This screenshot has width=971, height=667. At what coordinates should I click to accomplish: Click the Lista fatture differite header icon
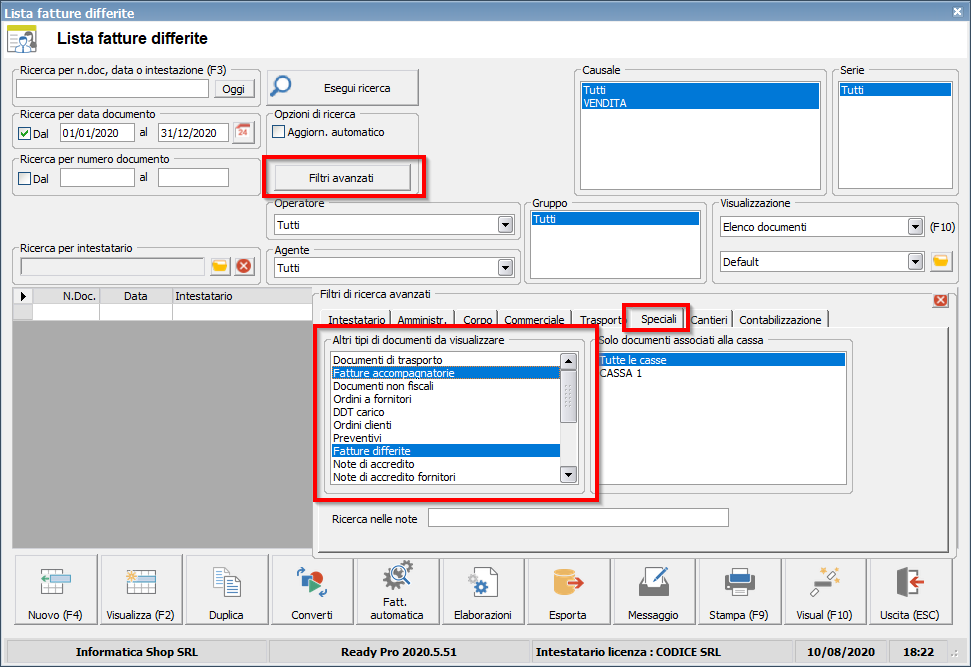coord(22,39)
